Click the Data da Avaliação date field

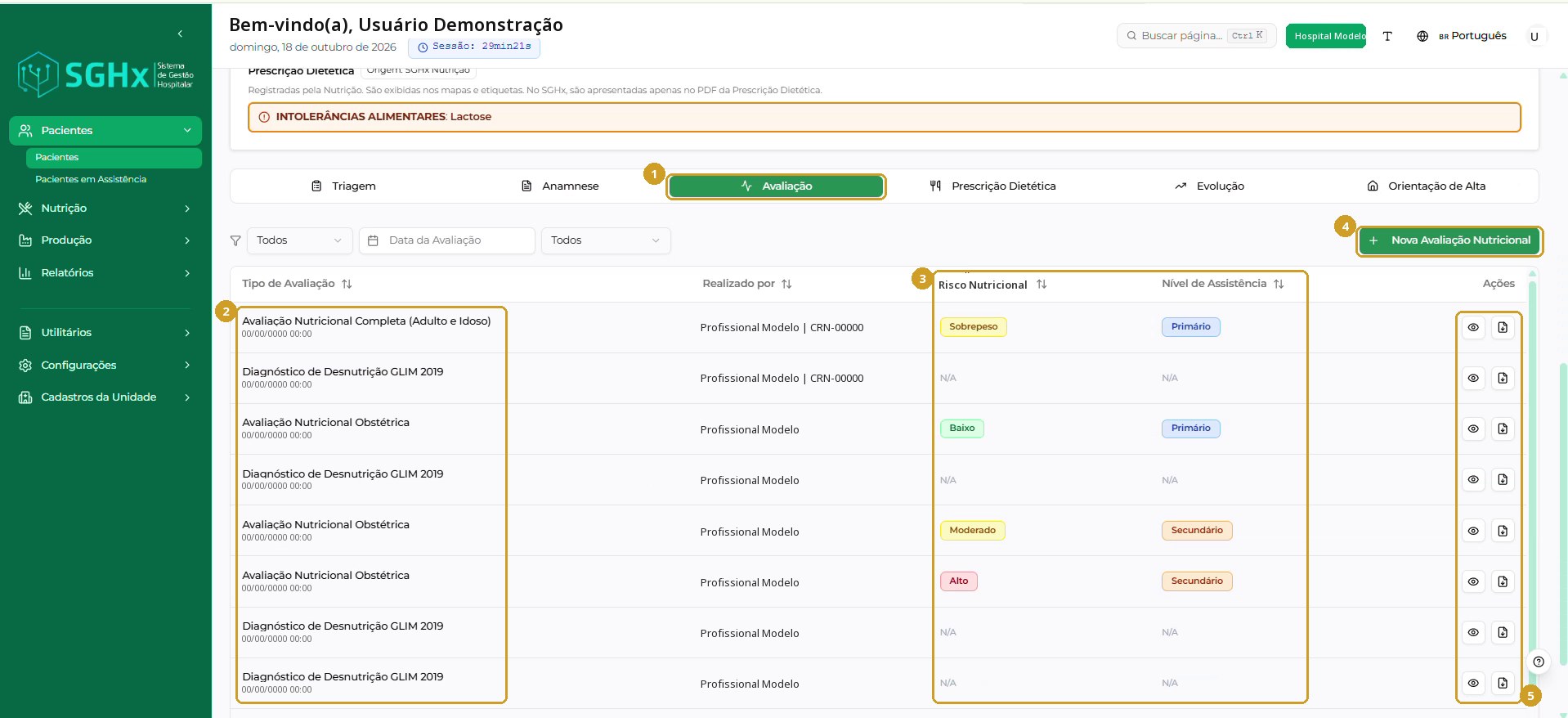coord(447,240)
